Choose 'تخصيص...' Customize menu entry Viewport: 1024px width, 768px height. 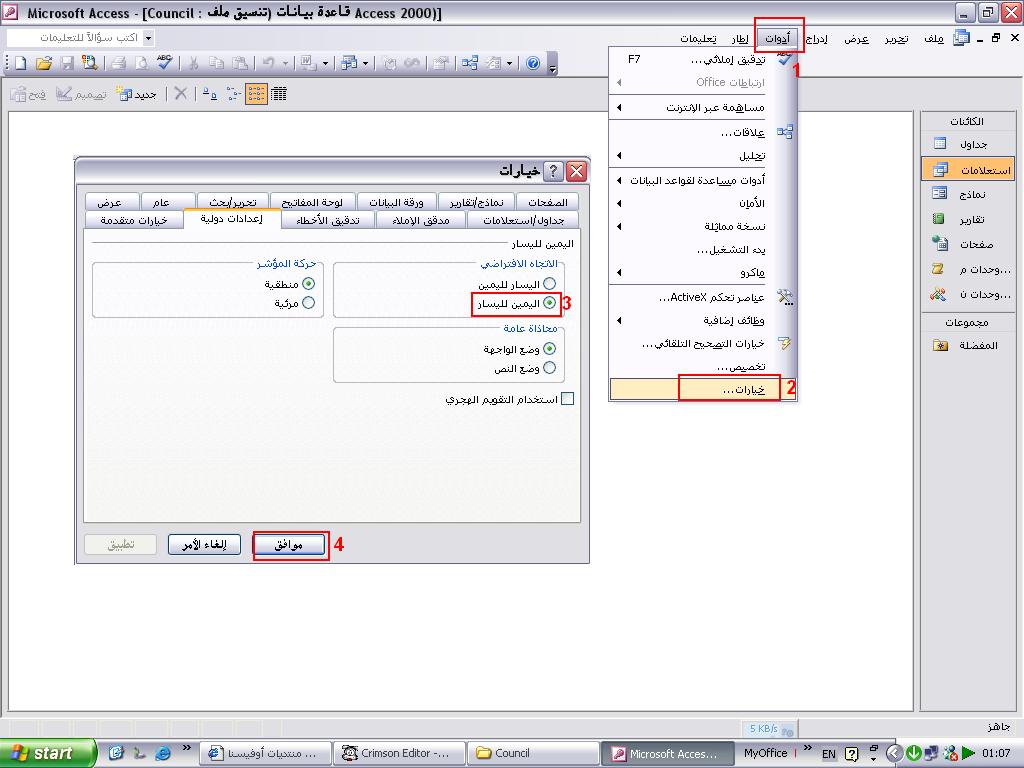coord(703,366)
